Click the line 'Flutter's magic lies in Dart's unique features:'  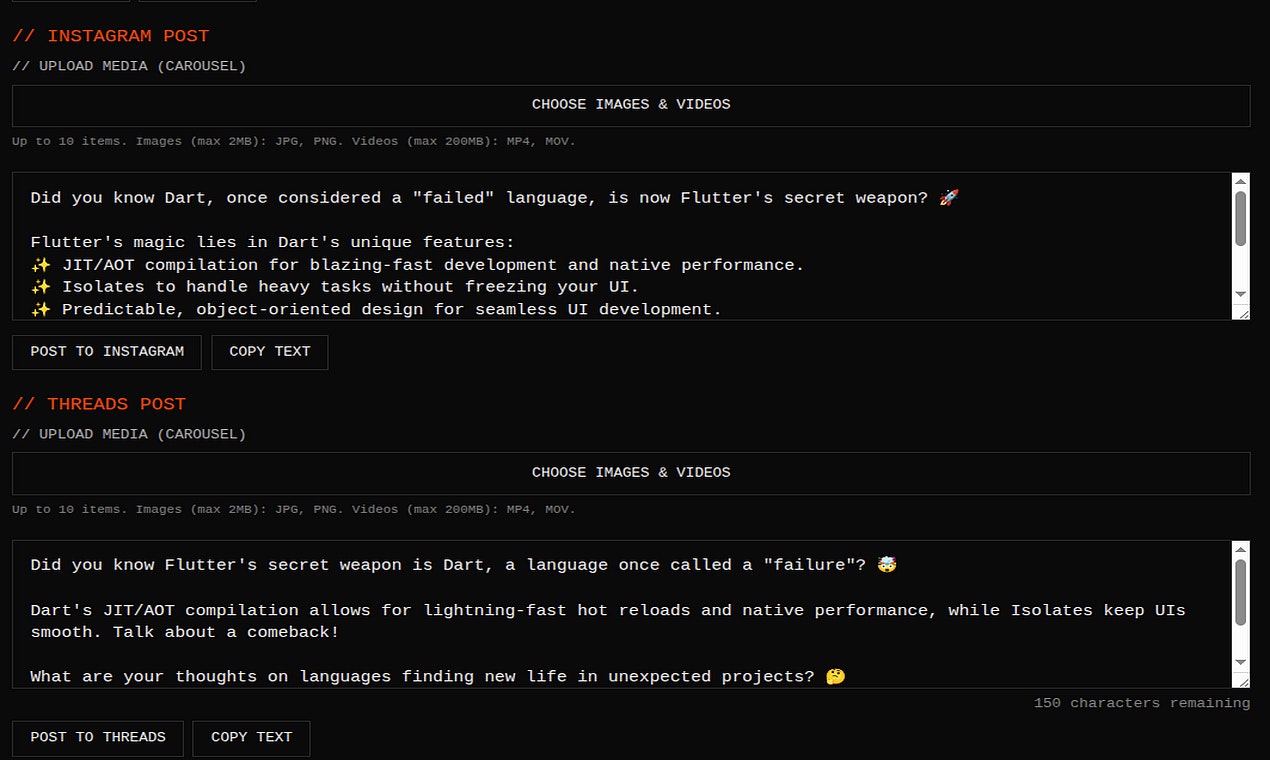[x=272, y=242]
